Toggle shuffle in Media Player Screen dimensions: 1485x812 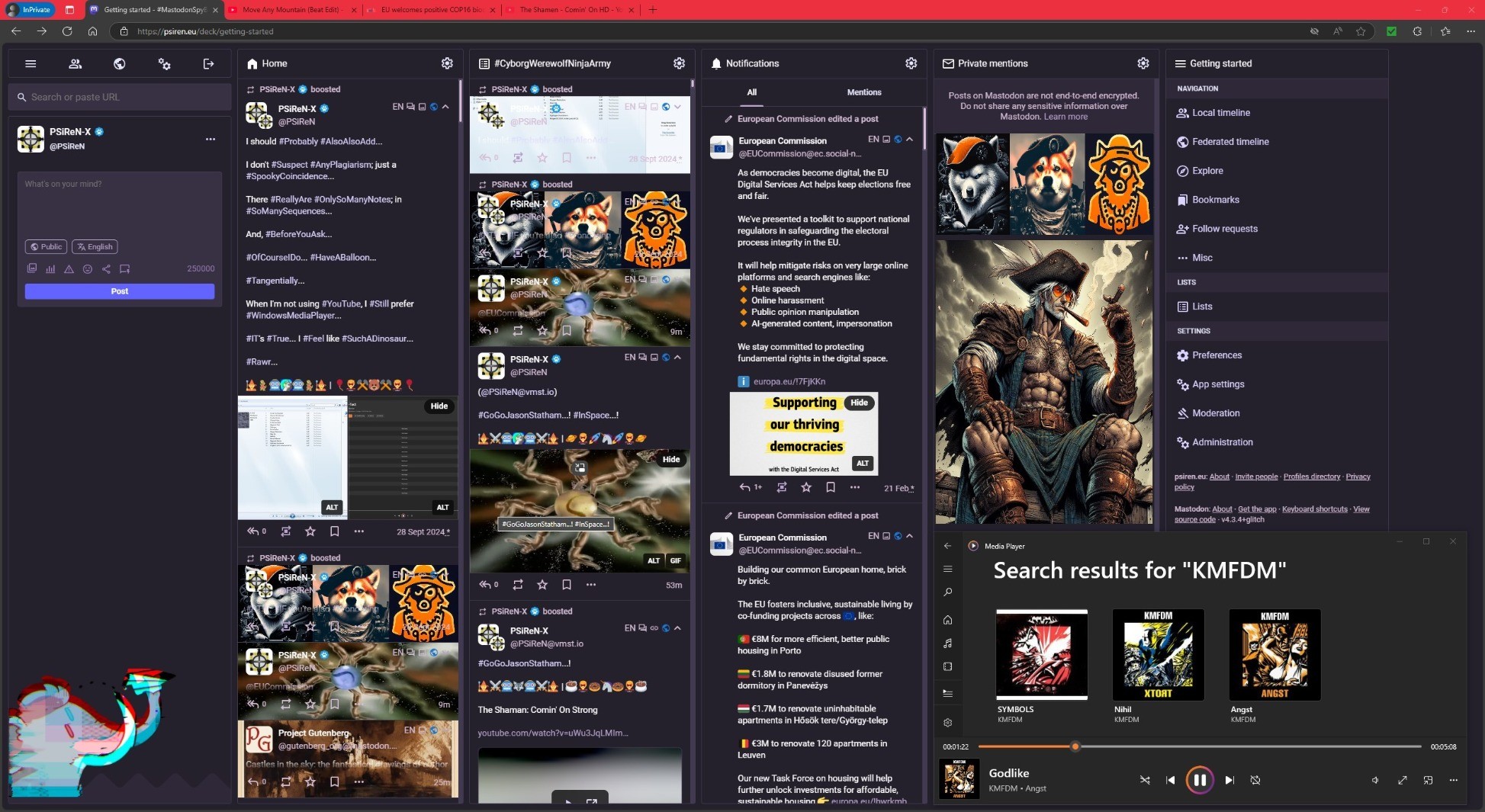[1145, 780]
